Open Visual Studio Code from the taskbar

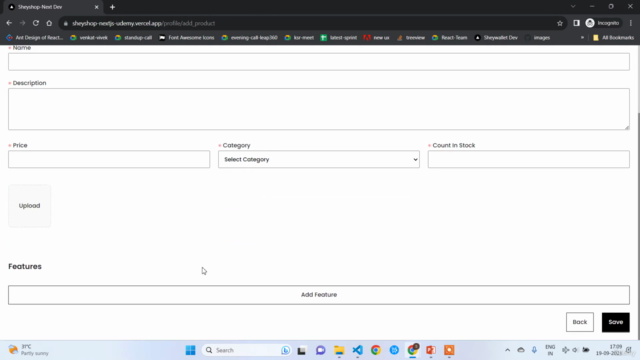tap(357, 350)
